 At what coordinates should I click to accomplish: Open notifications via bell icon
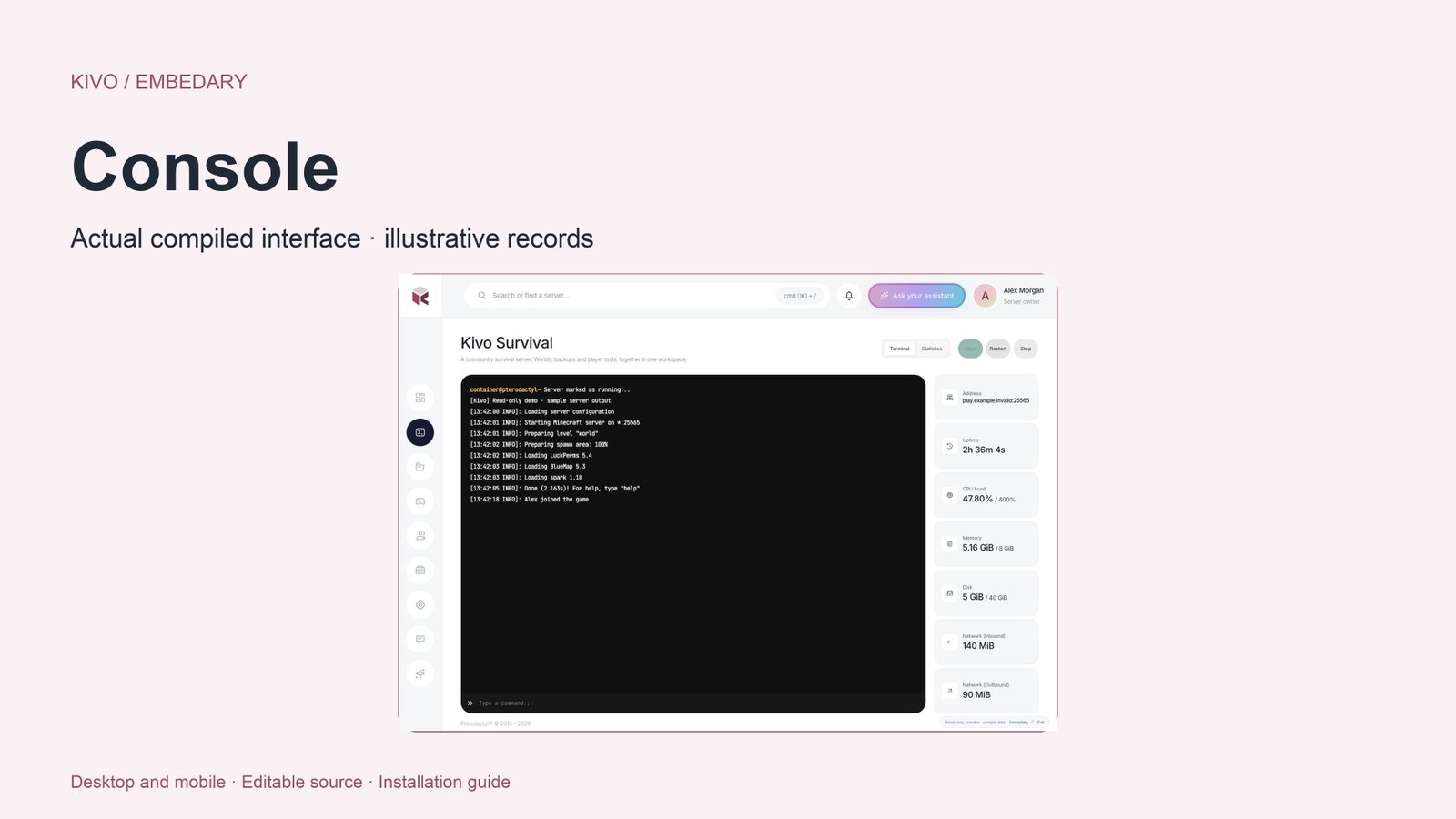click(x=849, y=296)
